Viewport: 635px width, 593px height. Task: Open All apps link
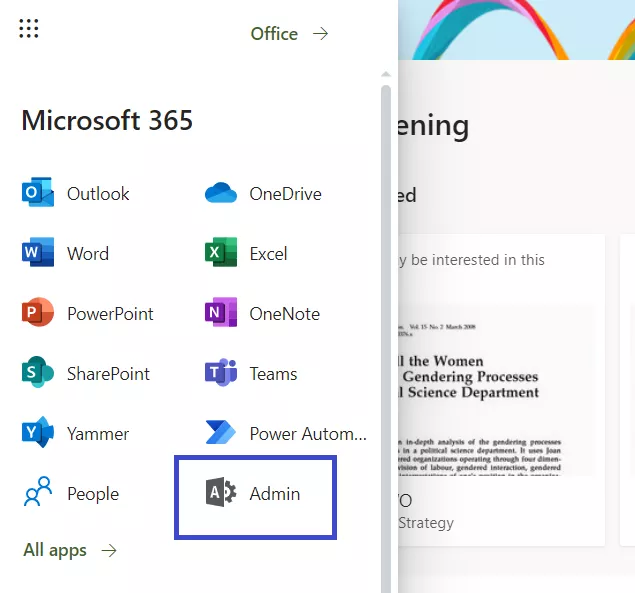pyautogui.click(x=55, y=550)
